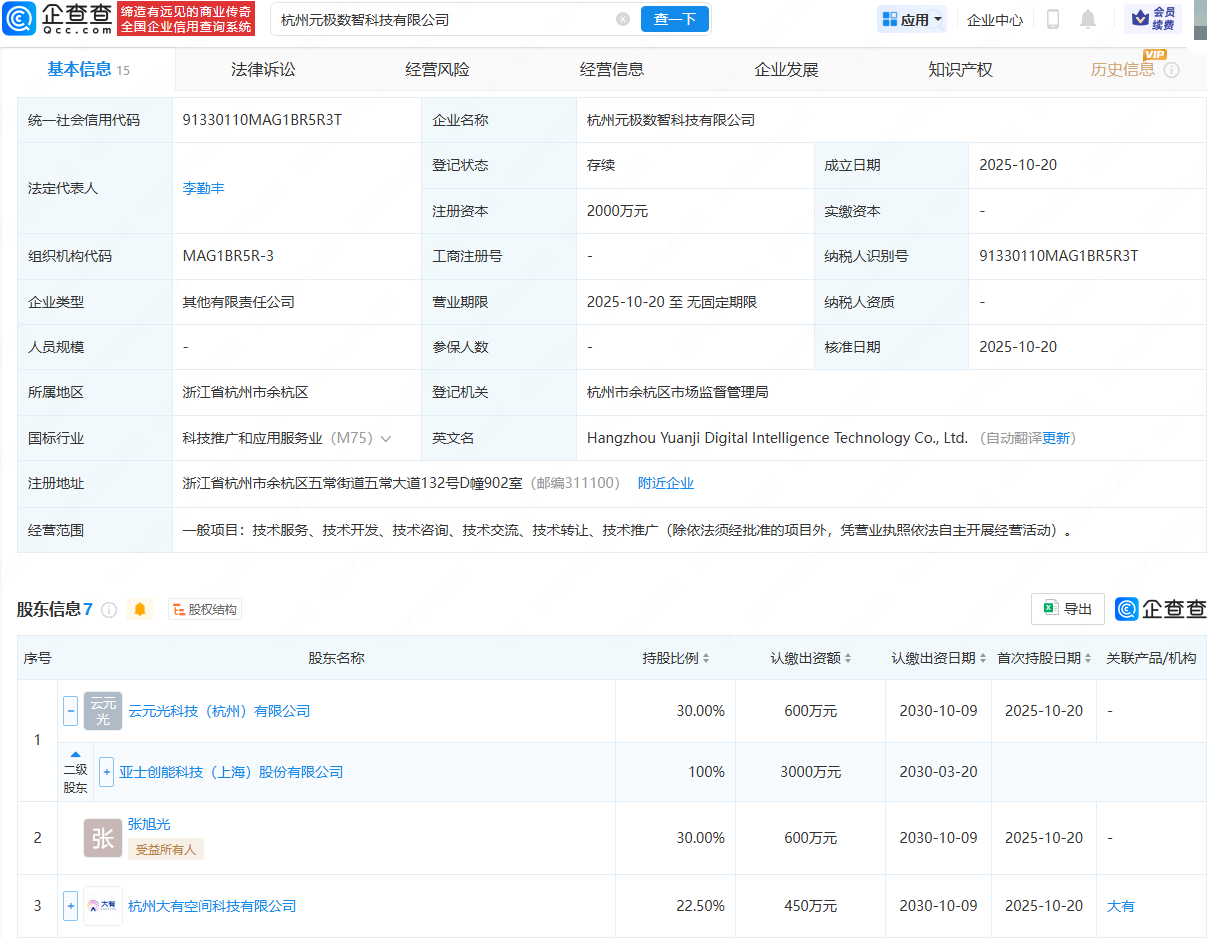Expand 杭州大有空间科技有限公司 shareholder row
This screenshot has width=1207, height=938.
pos(70,905)
